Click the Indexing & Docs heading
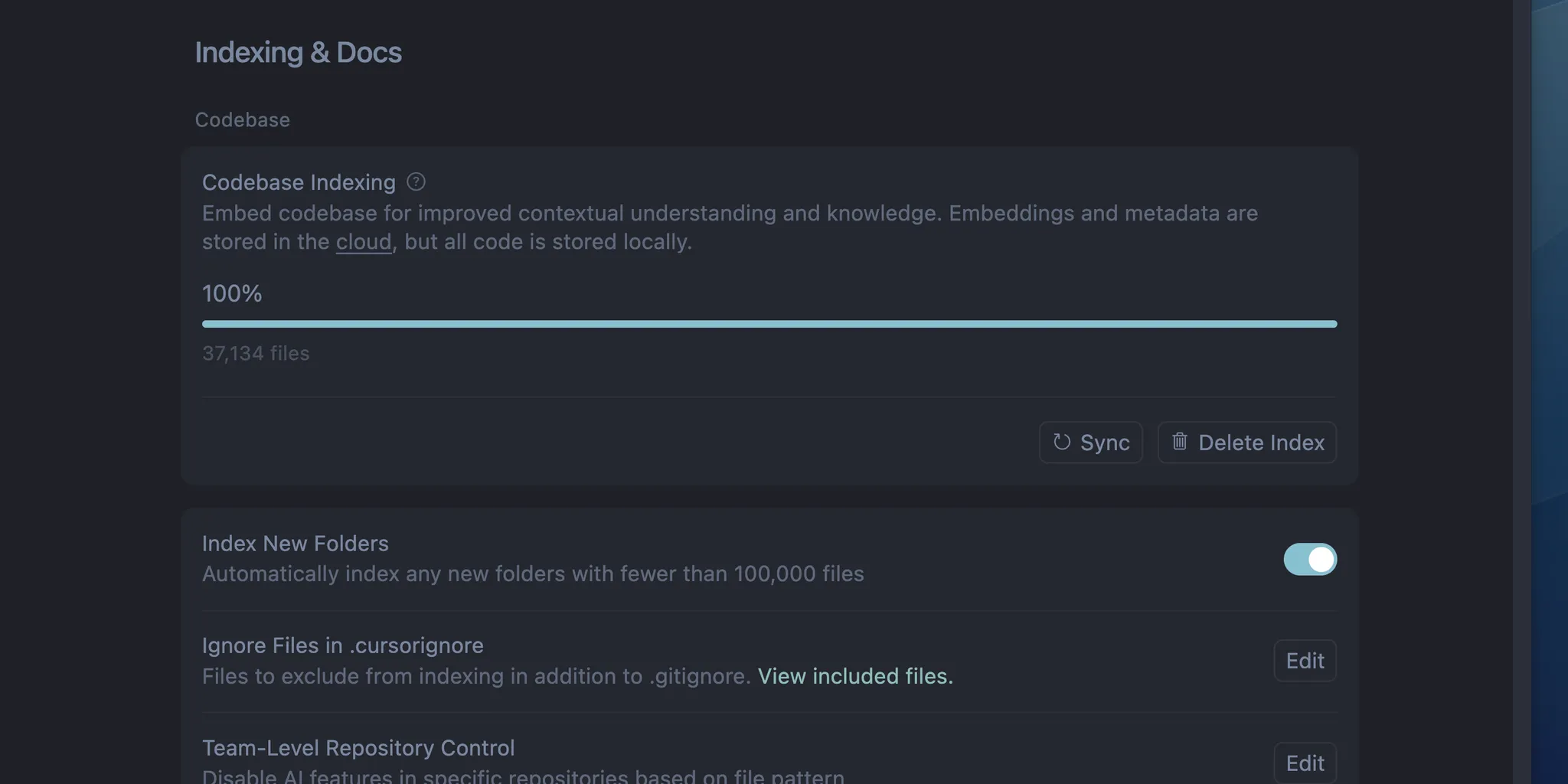The width and height of the screenshot is (1568, 784). coord(299,53)
